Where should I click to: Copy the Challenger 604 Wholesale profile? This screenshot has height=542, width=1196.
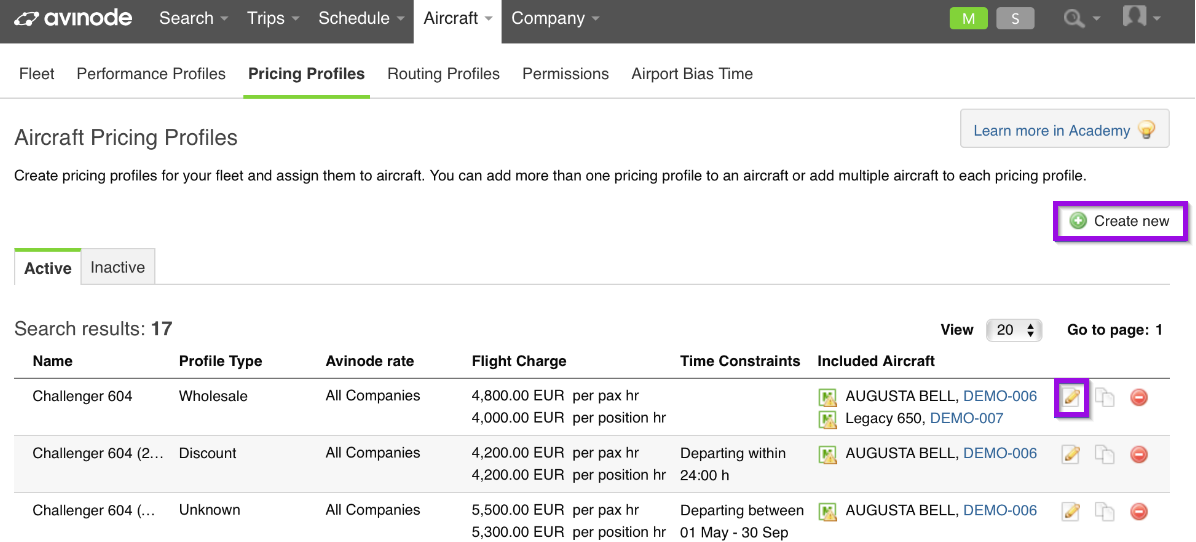click(x=1104, y=397)
